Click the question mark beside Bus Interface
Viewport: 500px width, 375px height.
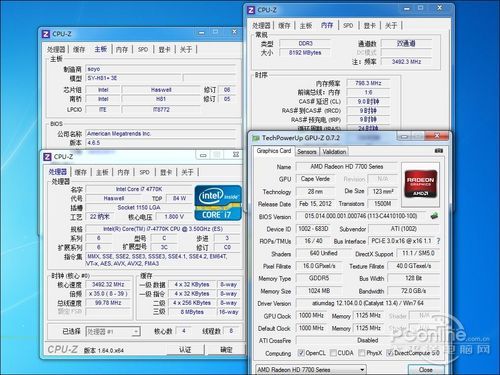438,241
